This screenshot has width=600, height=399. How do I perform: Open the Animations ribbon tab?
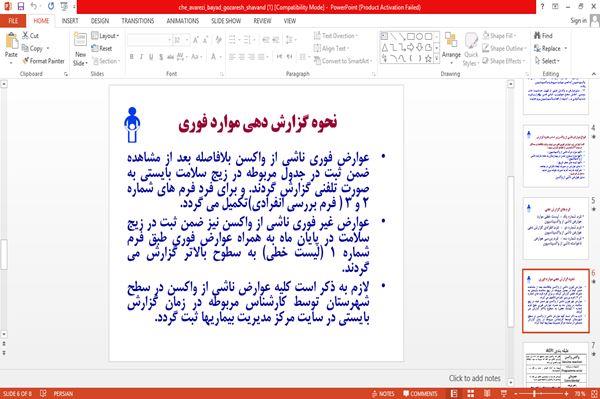coord(183,21)
